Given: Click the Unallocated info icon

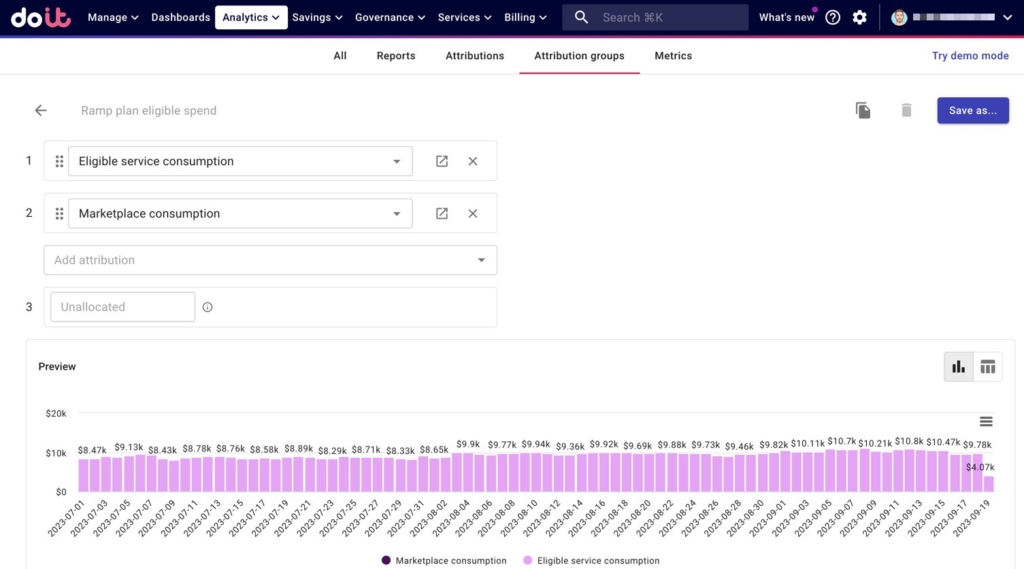Looking at the screenshot, I should pyautogui.click(x=208, y=307).
